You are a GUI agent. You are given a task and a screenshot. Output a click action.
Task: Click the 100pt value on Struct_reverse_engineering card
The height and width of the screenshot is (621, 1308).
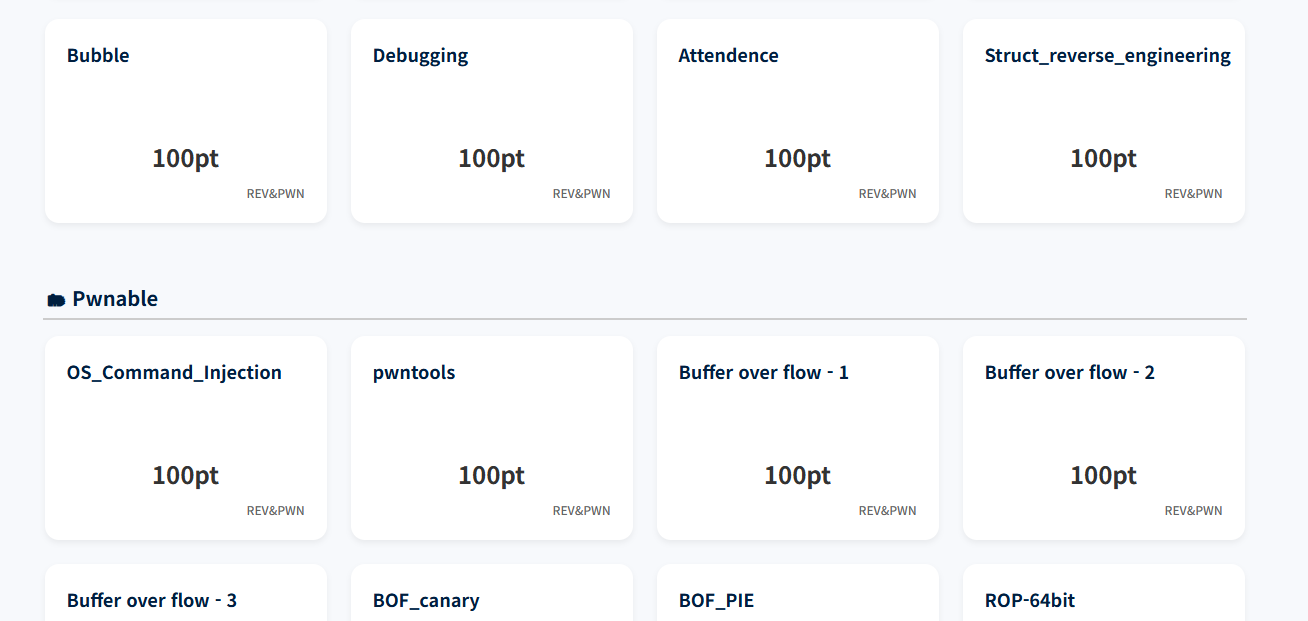[1103, 158]
